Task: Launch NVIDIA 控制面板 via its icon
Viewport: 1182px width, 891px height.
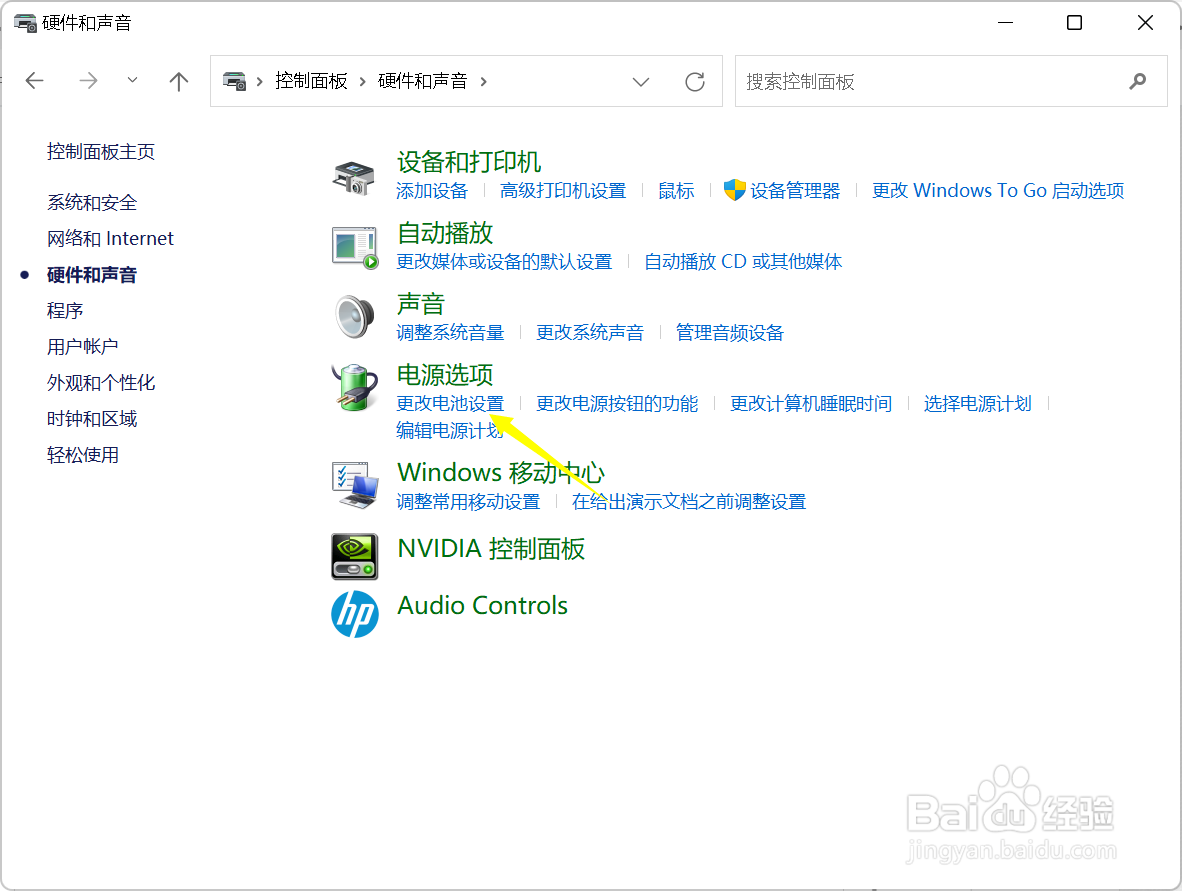Action: coord(354,556)
